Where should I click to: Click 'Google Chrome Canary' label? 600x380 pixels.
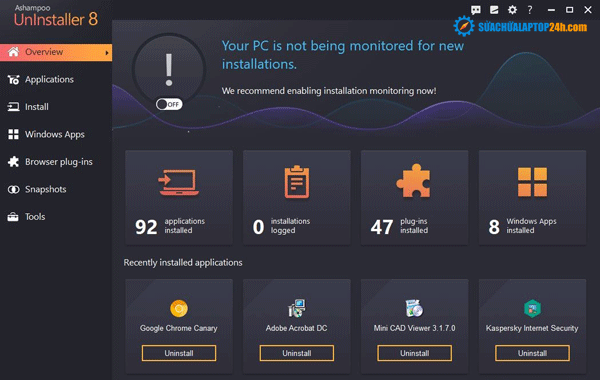coord(179,328)
